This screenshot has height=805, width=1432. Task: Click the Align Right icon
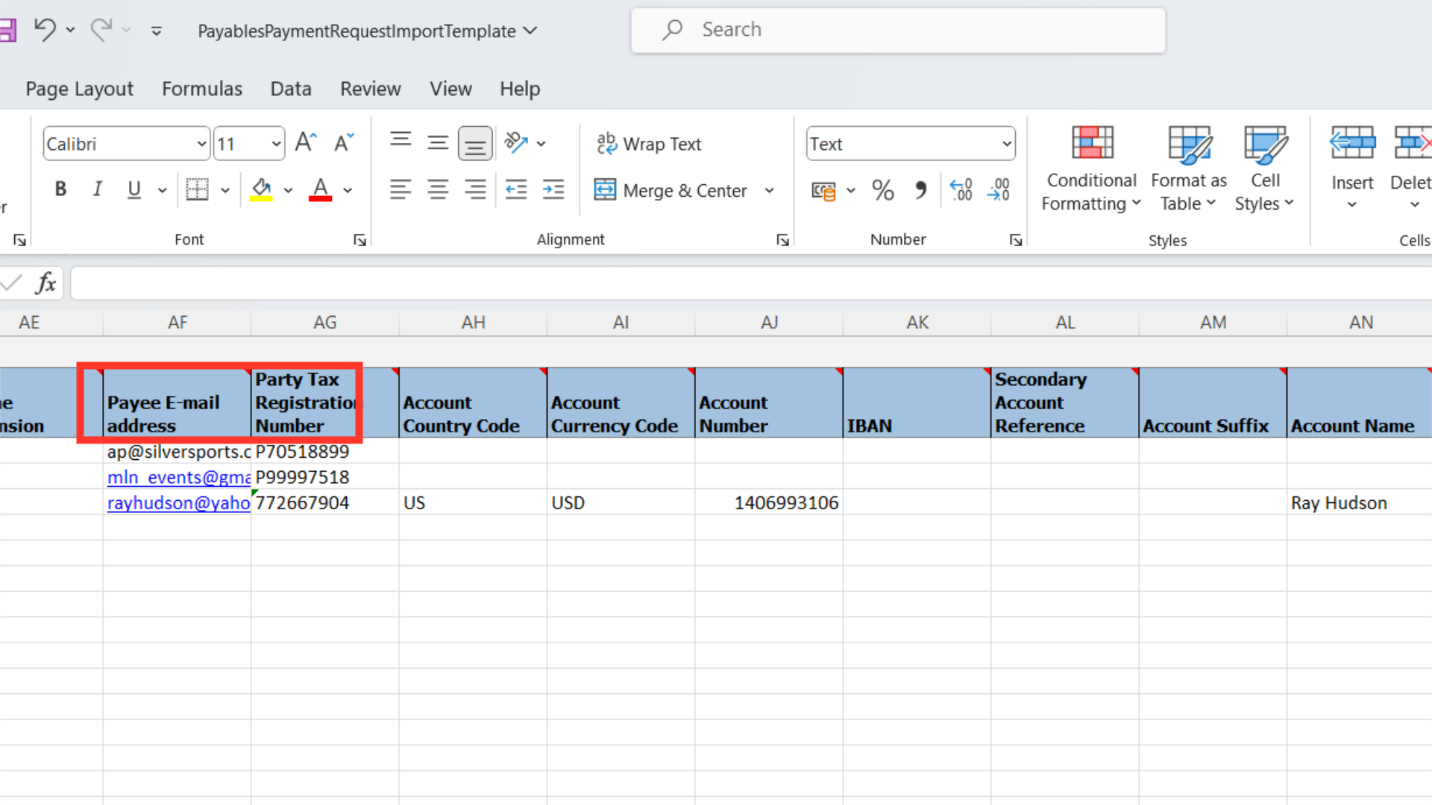point(475,189)
